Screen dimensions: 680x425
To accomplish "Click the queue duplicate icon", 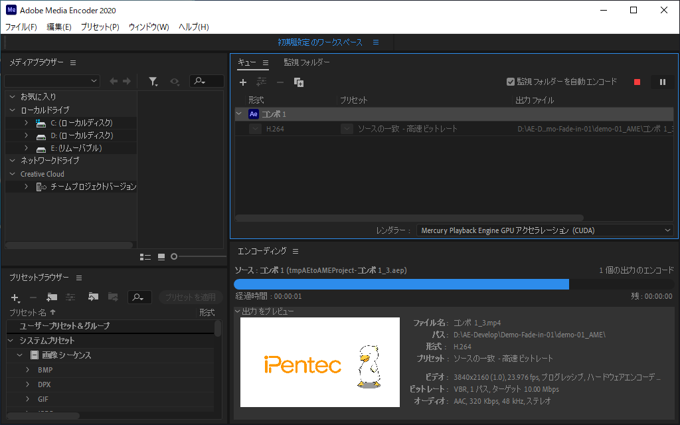I will click(x=298, y=82).
